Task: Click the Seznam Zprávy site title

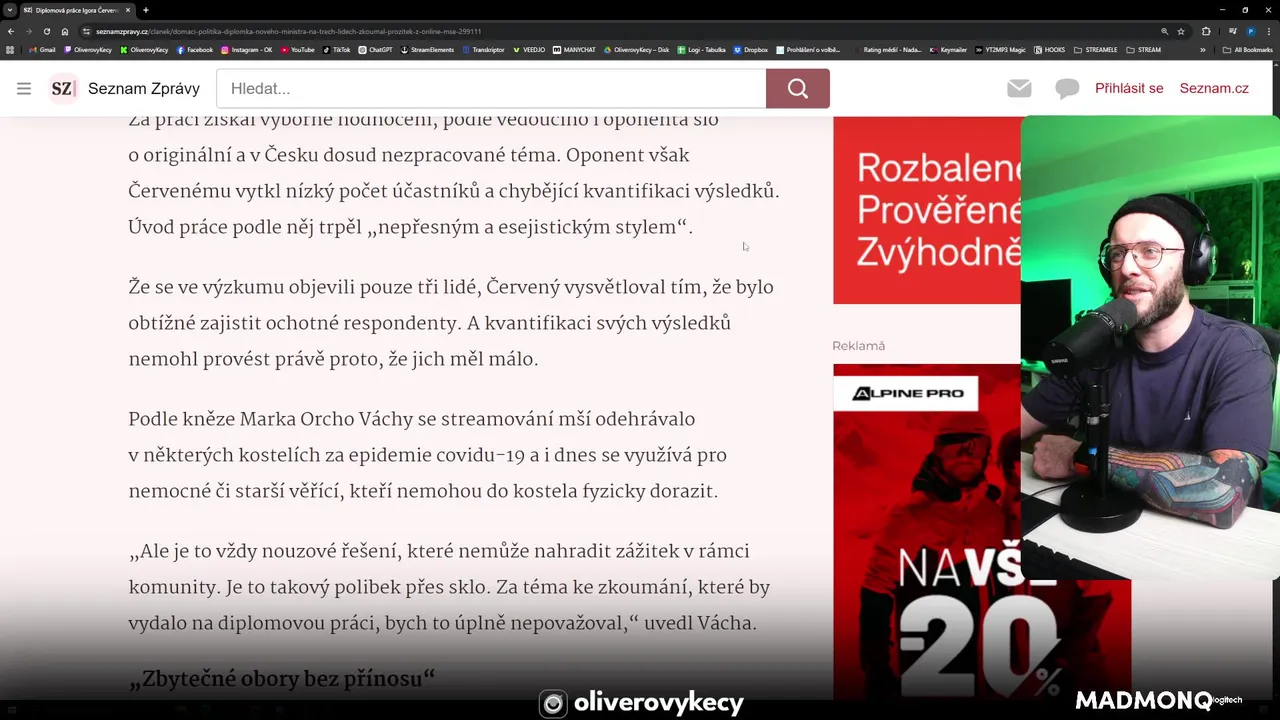Action: pyautogui.click(x=144, y=88)
